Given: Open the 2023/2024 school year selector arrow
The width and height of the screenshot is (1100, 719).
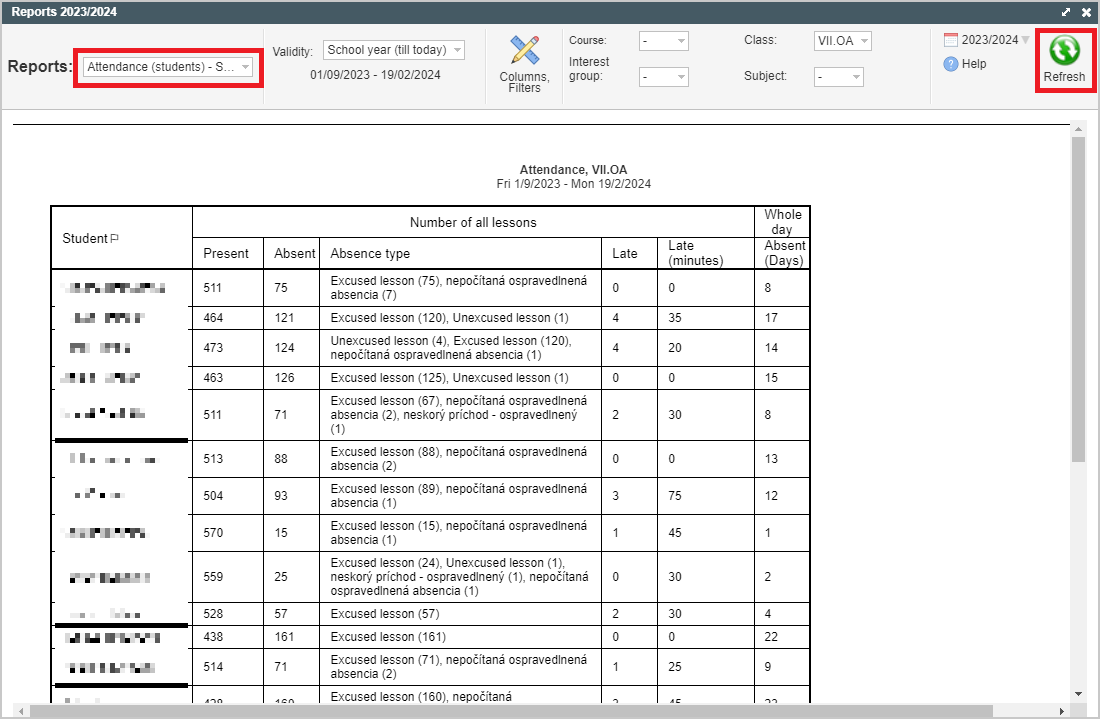Looking at the screenshot, I should coord(1025,40).
